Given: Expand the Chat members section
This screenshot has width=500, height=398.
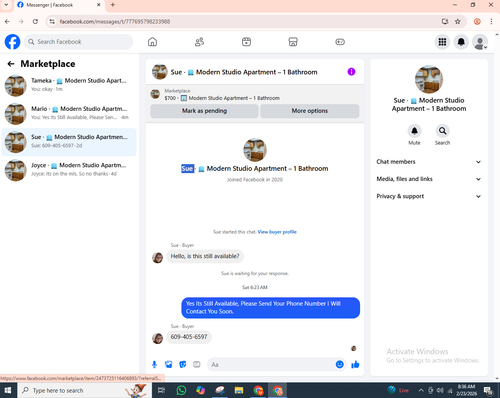Looking at the screenshot, I should 429,162.
